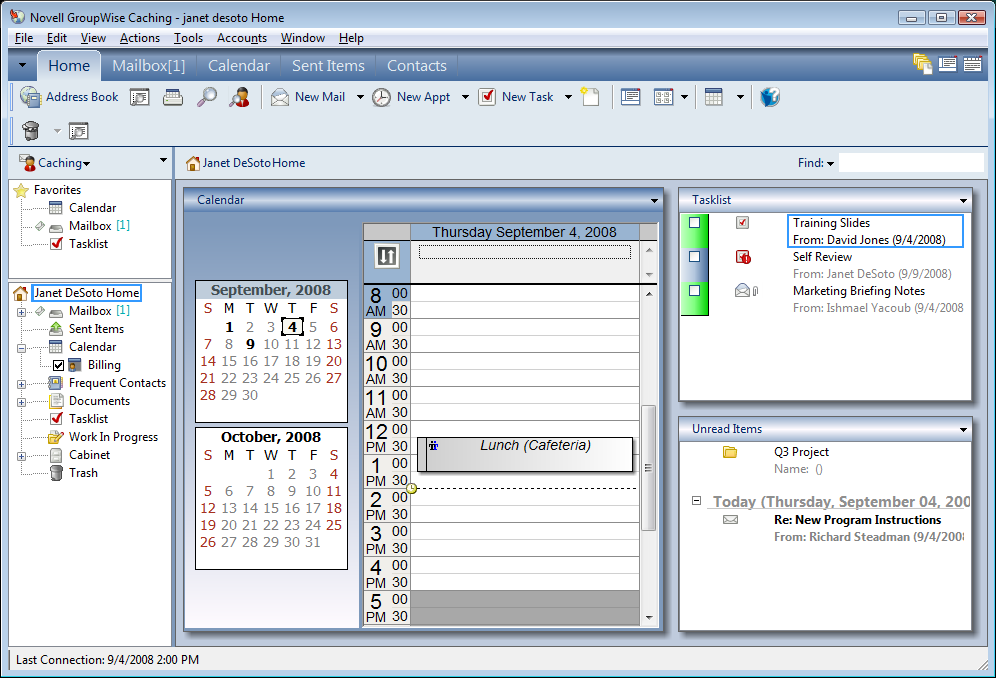Open the New Appt dropdown arrow

pos(465,97)
